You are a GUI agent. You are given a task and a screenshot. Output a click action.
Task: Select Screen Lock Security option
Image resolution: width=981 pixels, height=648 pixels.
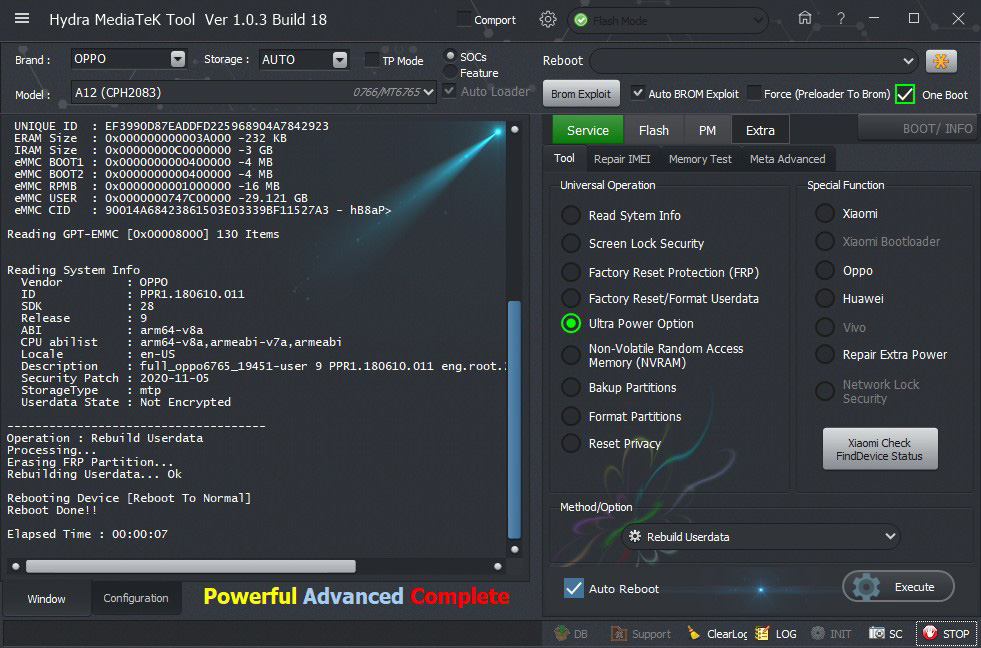click(x=571, y=243)
